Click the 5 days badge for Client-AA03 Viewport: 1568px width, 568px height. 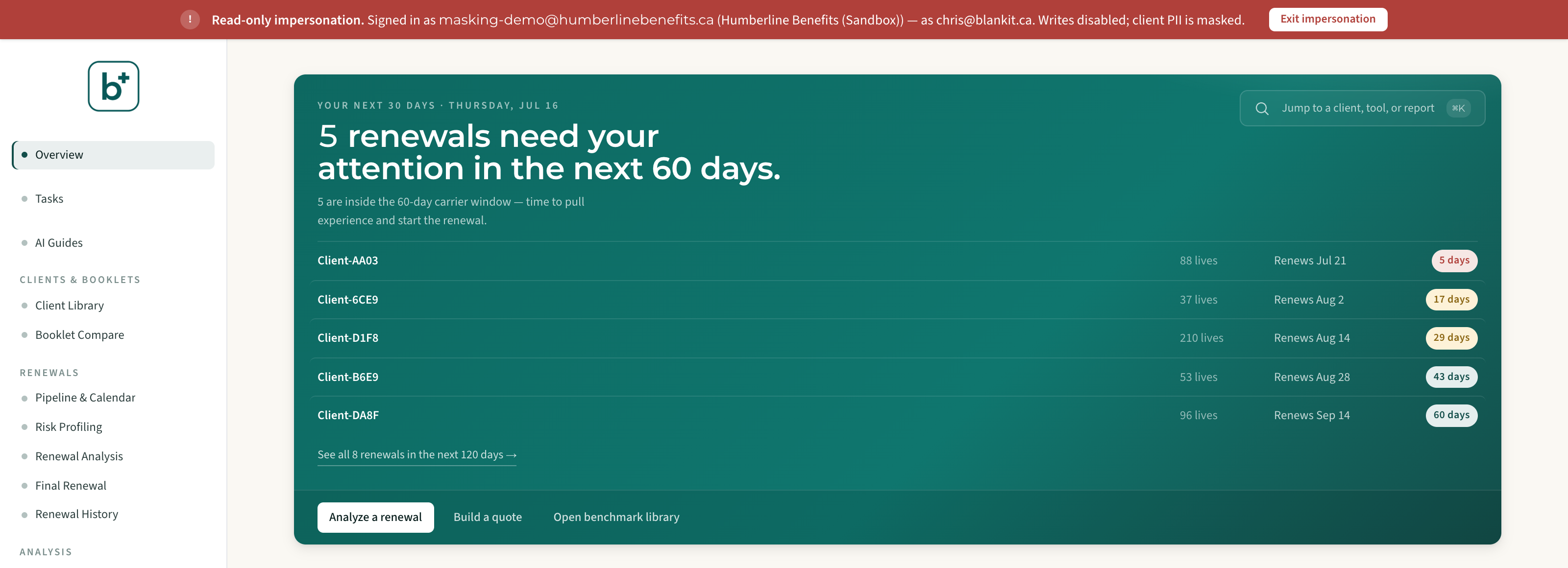(x=1453, y=260)
